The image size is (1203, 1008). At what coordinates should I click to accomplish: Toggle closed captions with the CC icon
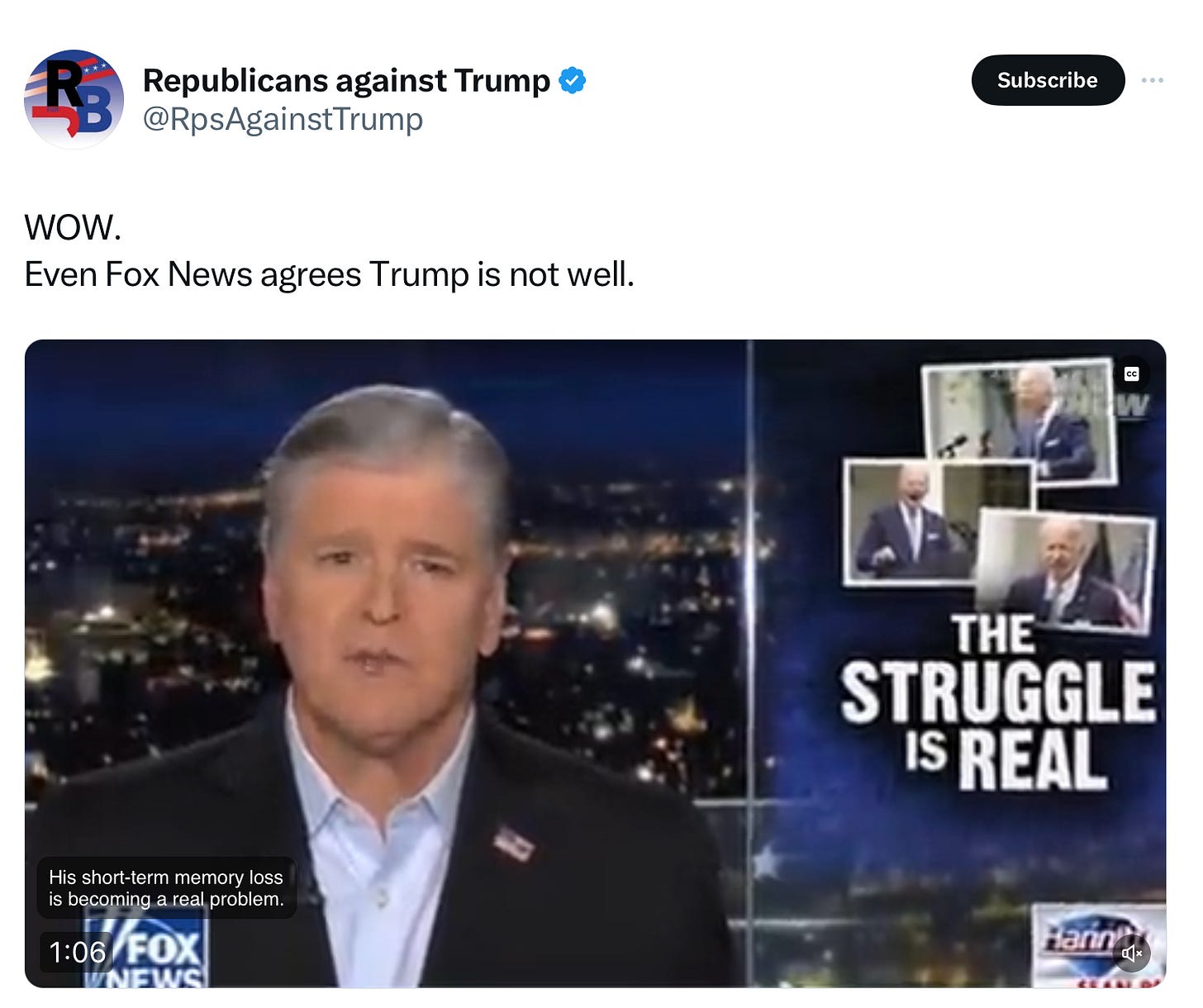pos(1131,374)
